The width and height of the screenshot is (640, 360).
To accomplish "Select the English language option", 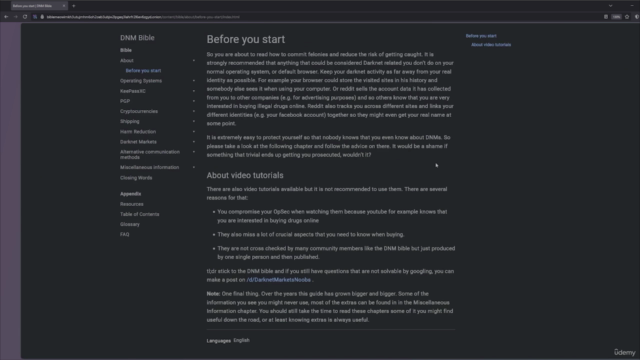I will pos(242,340).
